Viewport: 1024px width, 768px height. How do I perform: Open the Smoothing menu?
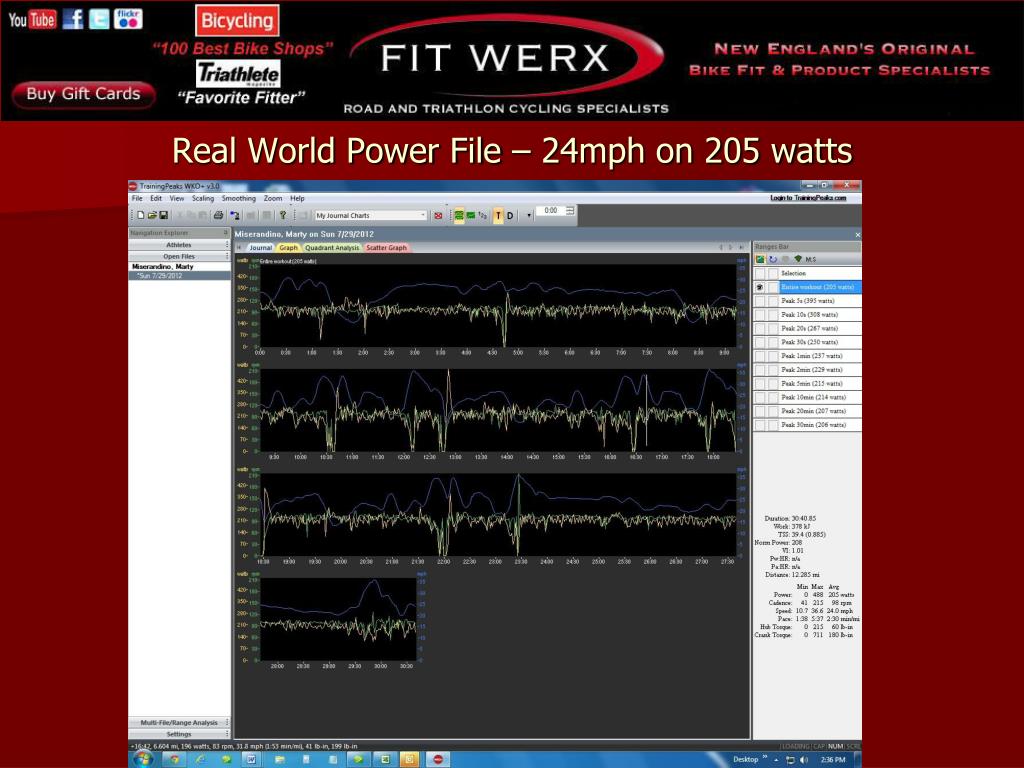(238, 199)
